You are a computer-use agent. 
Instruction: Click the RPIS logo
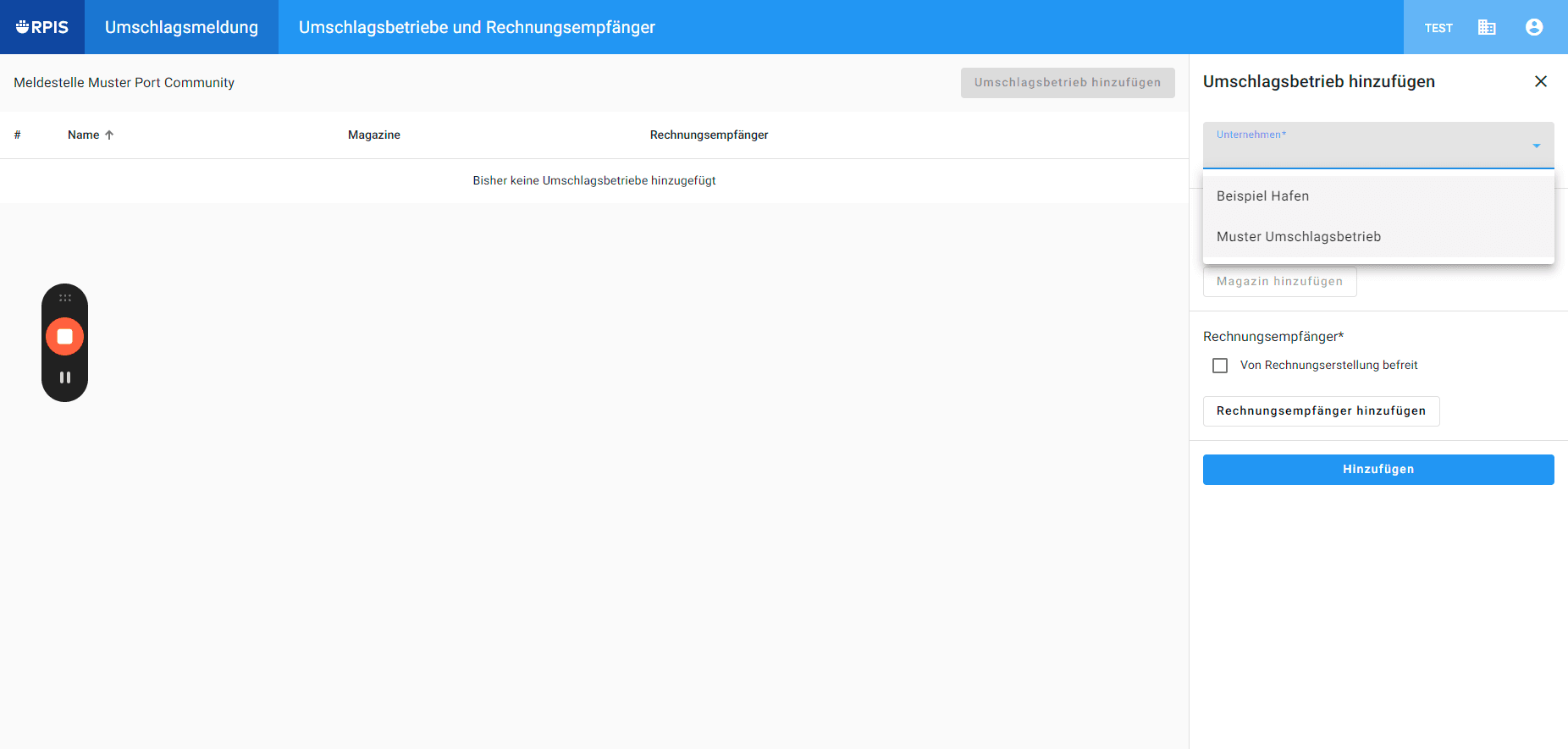click(42, 27)
